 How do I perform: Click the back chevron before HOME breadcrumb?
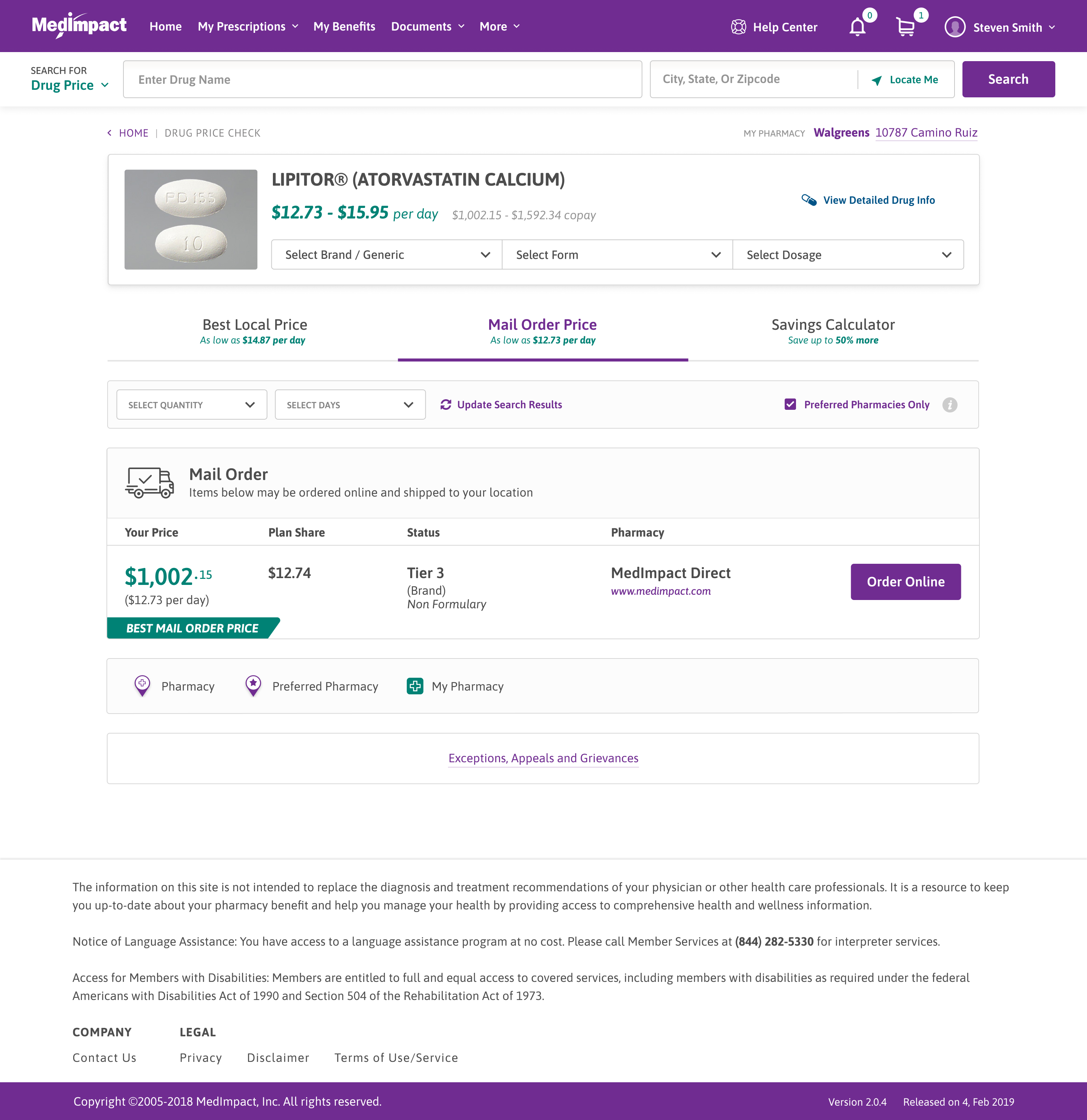[x=110, y=133]
